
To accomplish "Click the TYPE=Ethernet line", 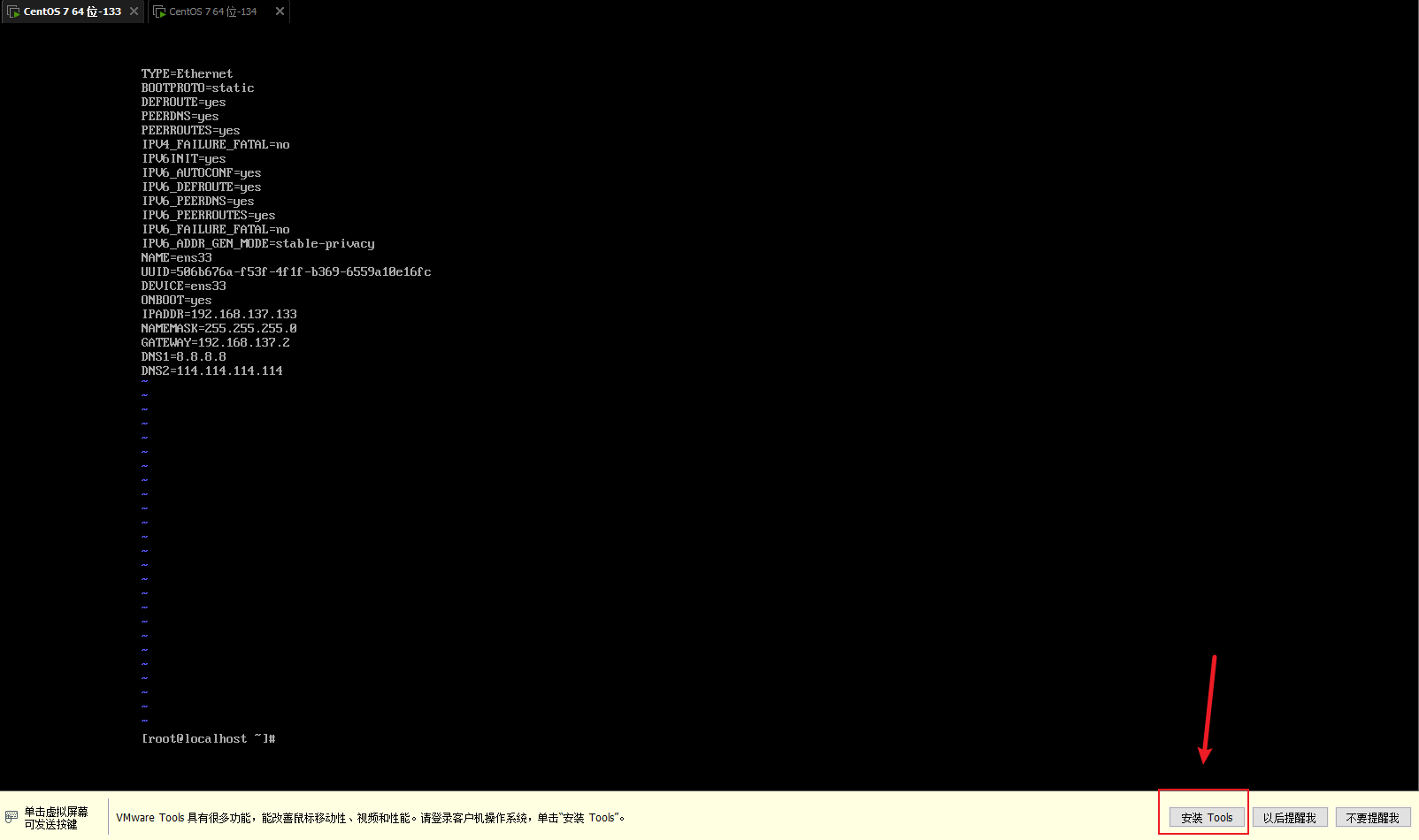I will (187, 73).
